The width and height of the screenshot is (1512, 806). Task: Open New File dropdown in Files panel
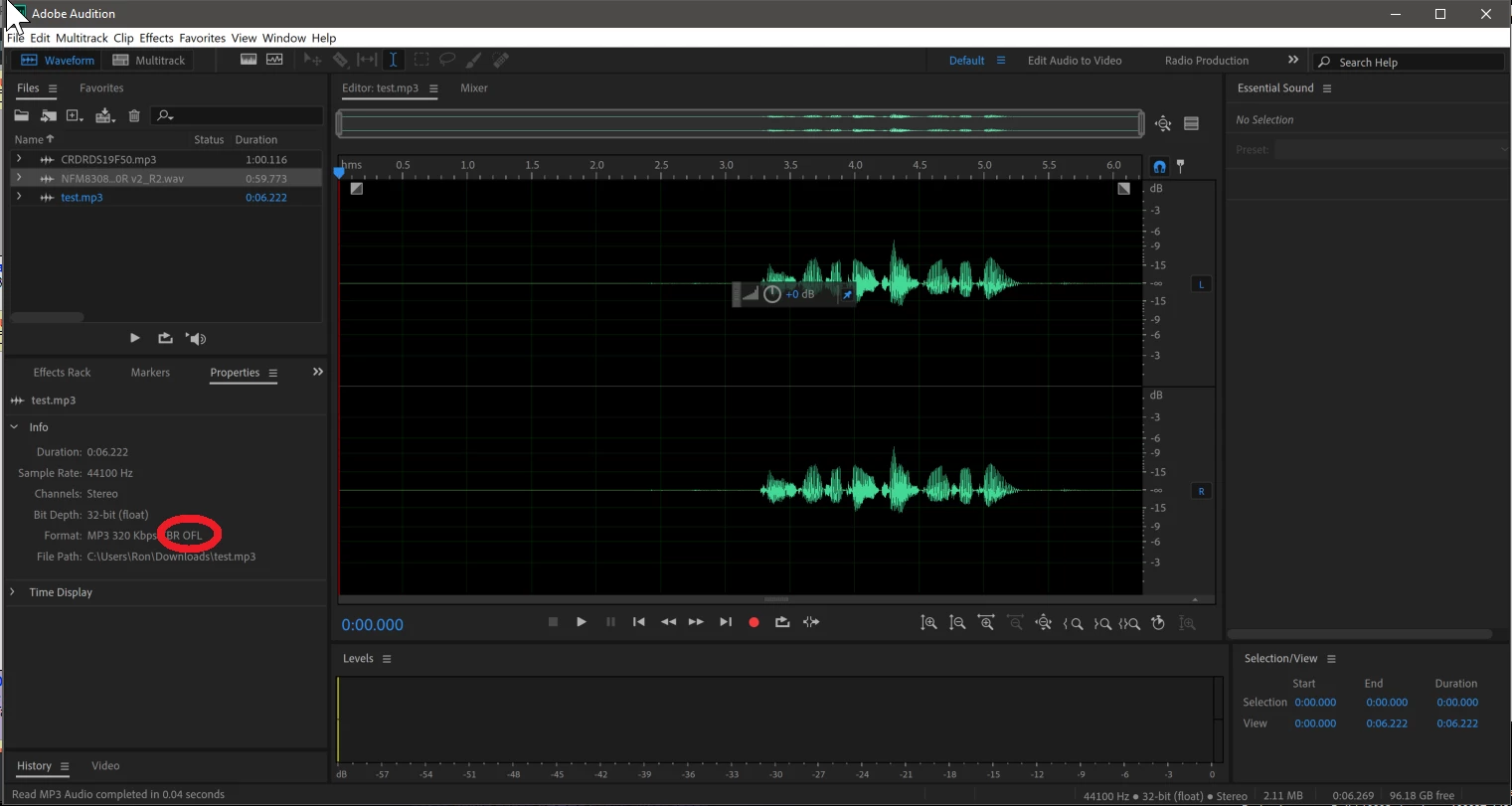point(75,116)
